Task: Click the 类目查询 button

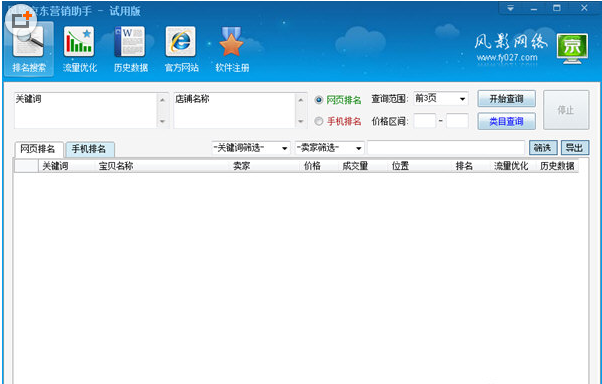Action: coord(506,121)
